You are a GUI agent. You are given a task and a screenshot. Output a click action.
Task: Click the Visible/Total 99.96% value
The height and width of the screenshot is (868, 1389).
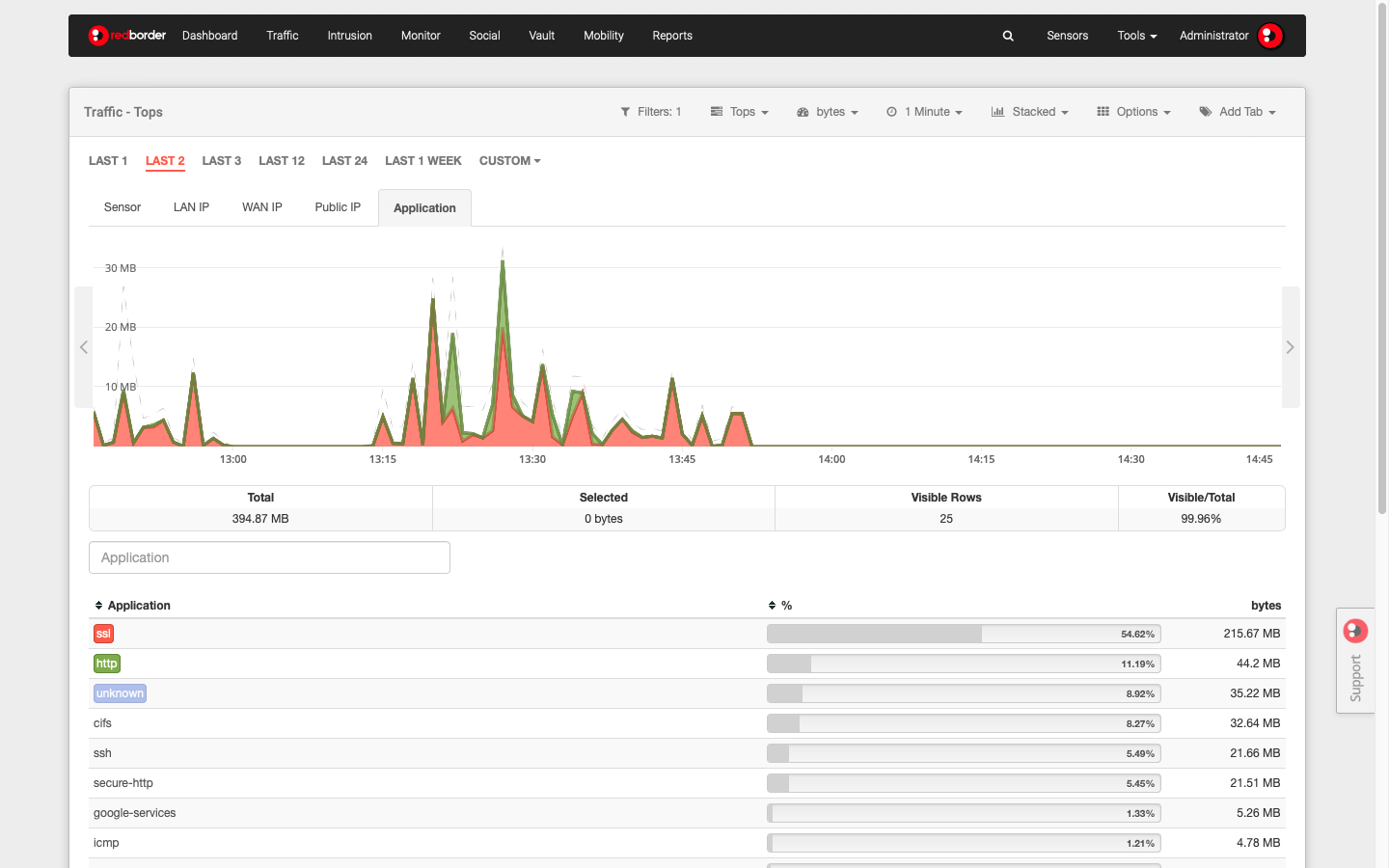[x=1201, y=519]
